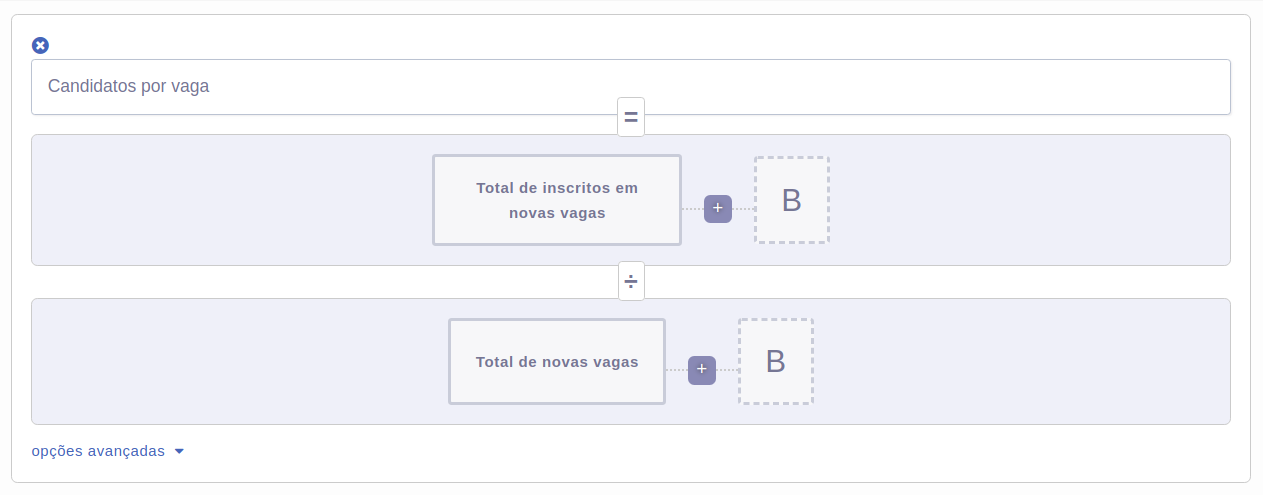Click empty numerator panel area right of B box

click(1030, 200)
